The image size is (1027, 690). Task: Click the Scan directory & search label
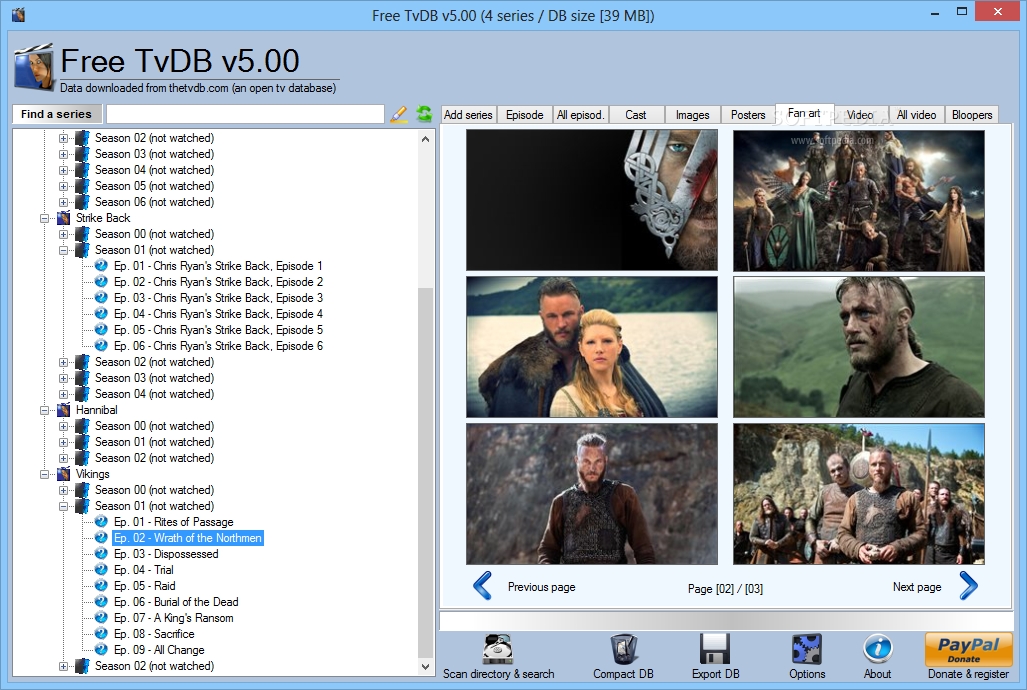(x=498, y=674)
